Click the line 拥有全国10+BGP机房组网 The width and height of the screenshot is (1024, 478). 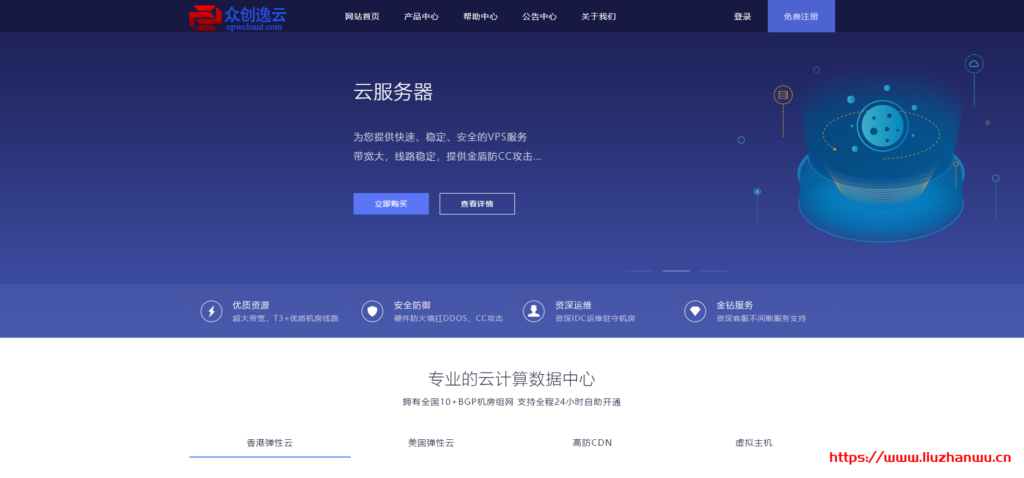[x=458, y=402]
